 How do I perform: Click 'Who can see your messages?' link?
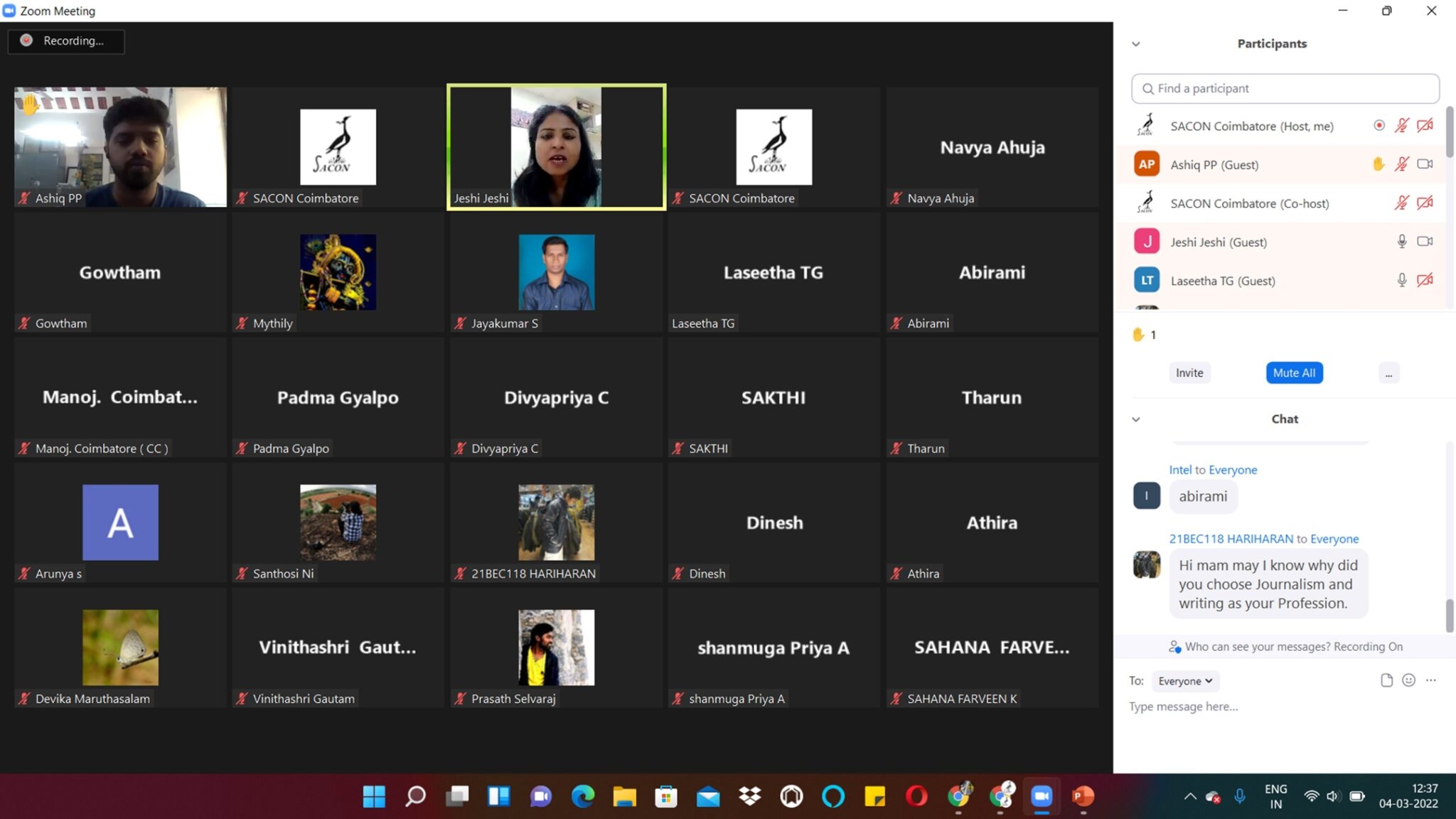(1257, 647)
